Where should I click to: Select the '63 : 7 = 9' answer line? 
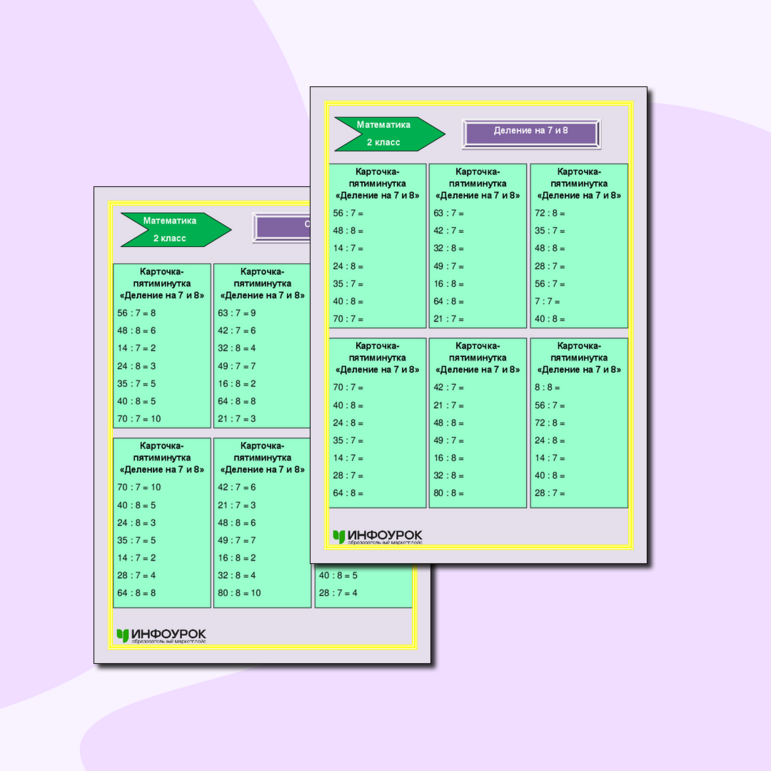237,313
